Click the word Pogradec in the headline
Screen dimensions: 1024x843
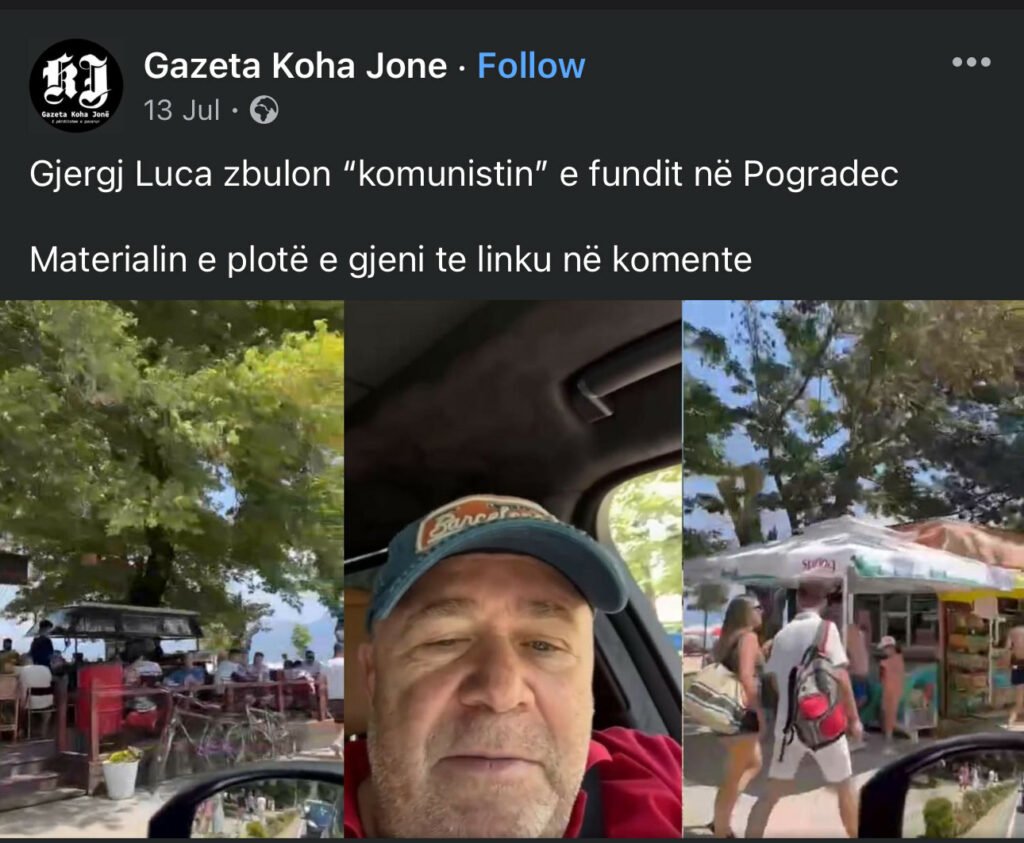click(x=821, y=174)
